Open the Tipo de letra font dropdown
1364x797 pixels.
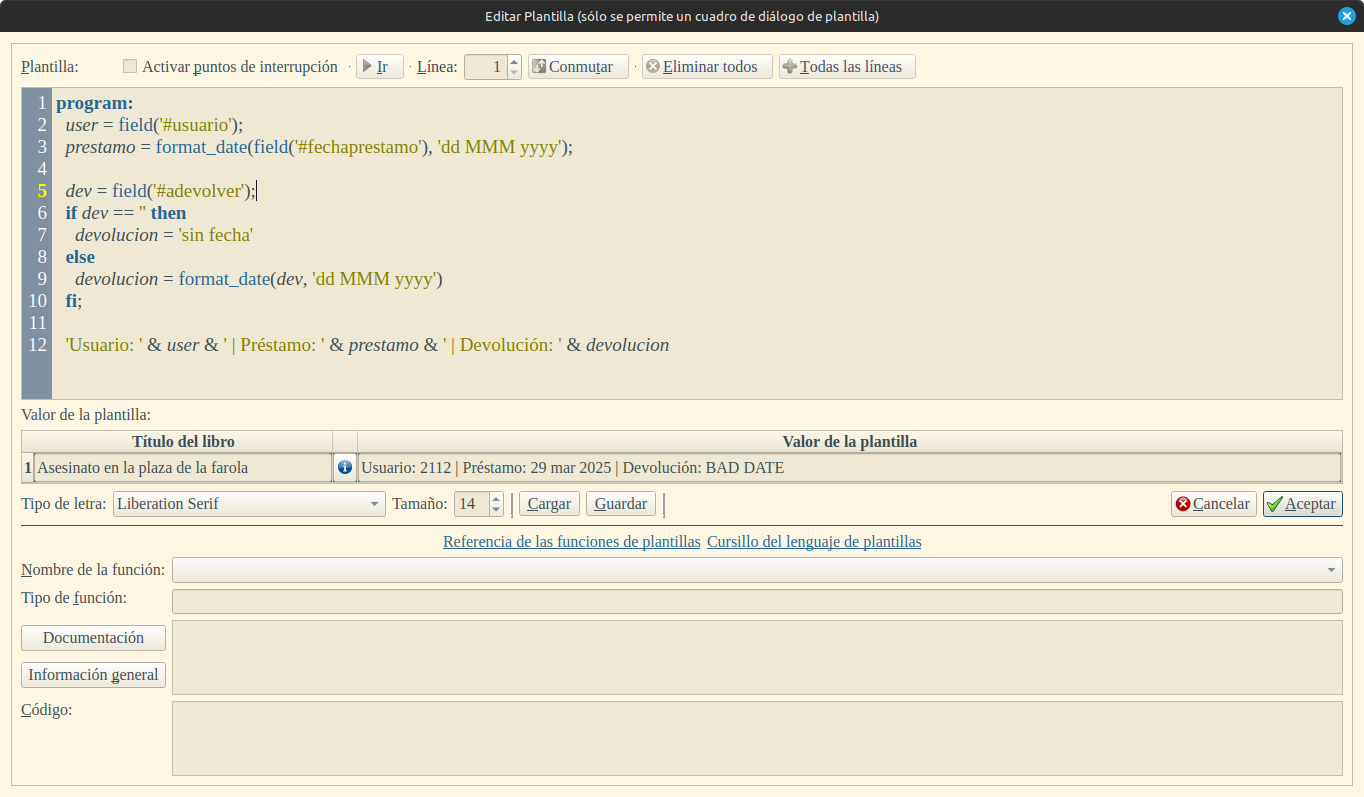(x=249, y=504)
